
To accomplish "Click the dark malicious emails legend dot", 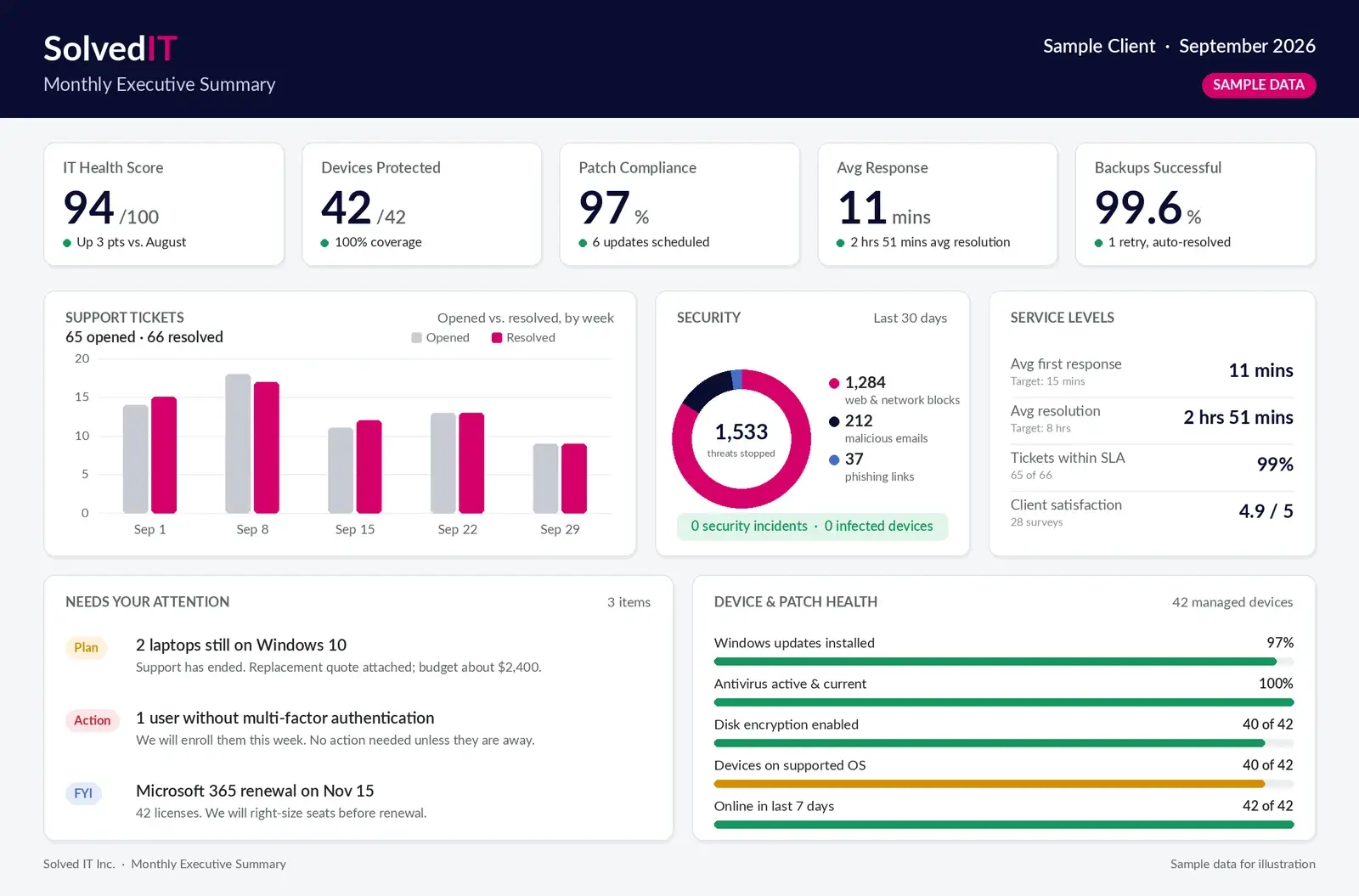I will (834, 421).
